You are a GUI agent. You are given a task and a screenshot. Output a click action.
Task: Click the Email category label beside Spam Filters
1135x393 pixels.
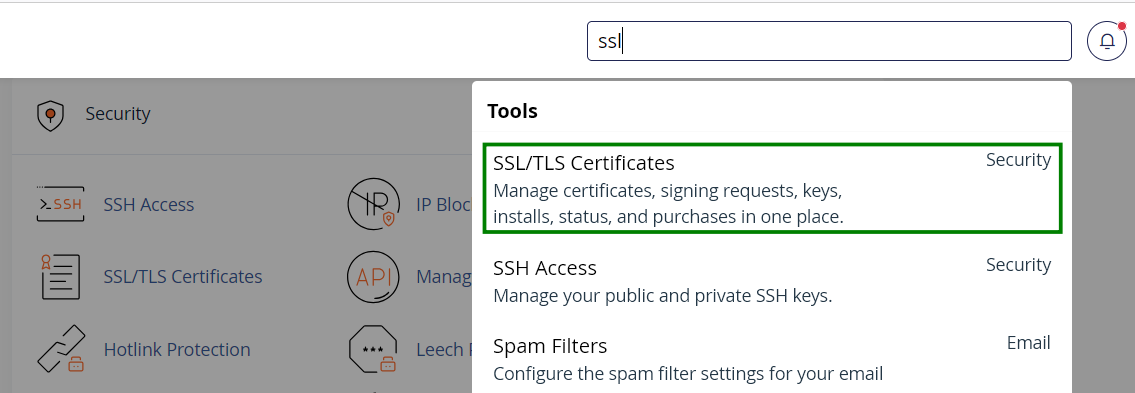pyautogui.click(x=1029, y=342)
